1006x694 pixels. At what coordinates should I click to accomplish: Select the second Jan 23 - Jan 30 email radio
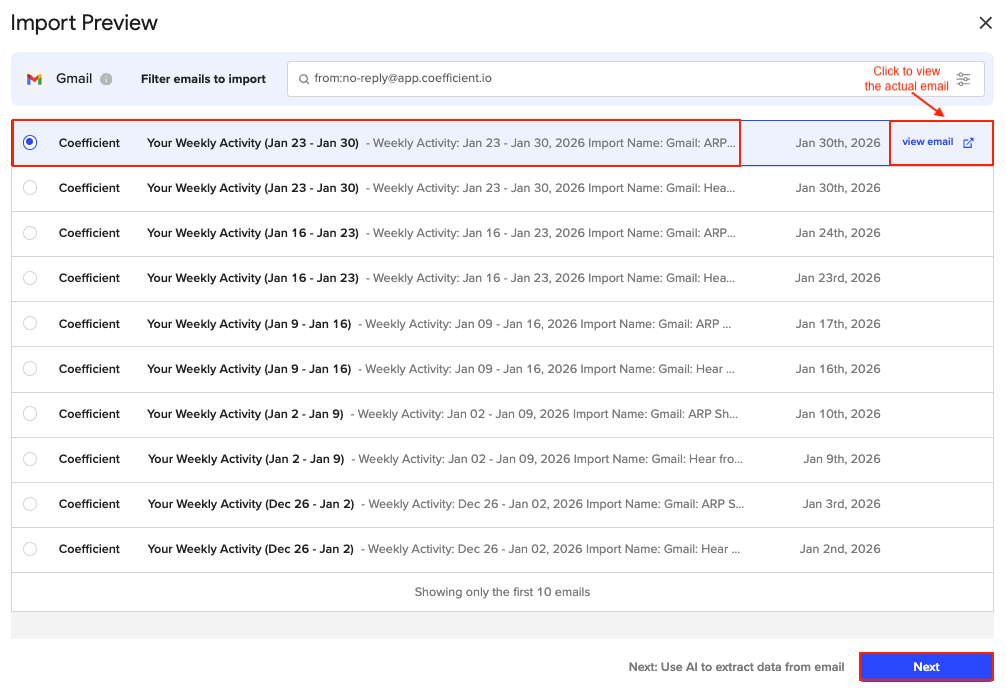[30, 188]
